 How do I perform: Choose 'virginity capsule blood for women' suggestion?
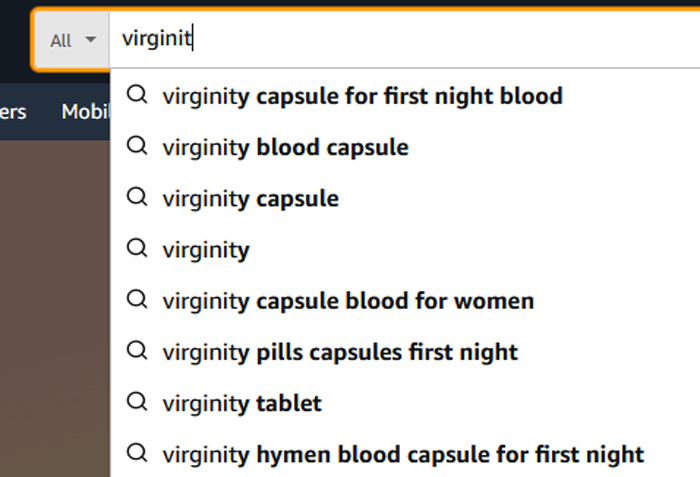[x=348, y=301]
